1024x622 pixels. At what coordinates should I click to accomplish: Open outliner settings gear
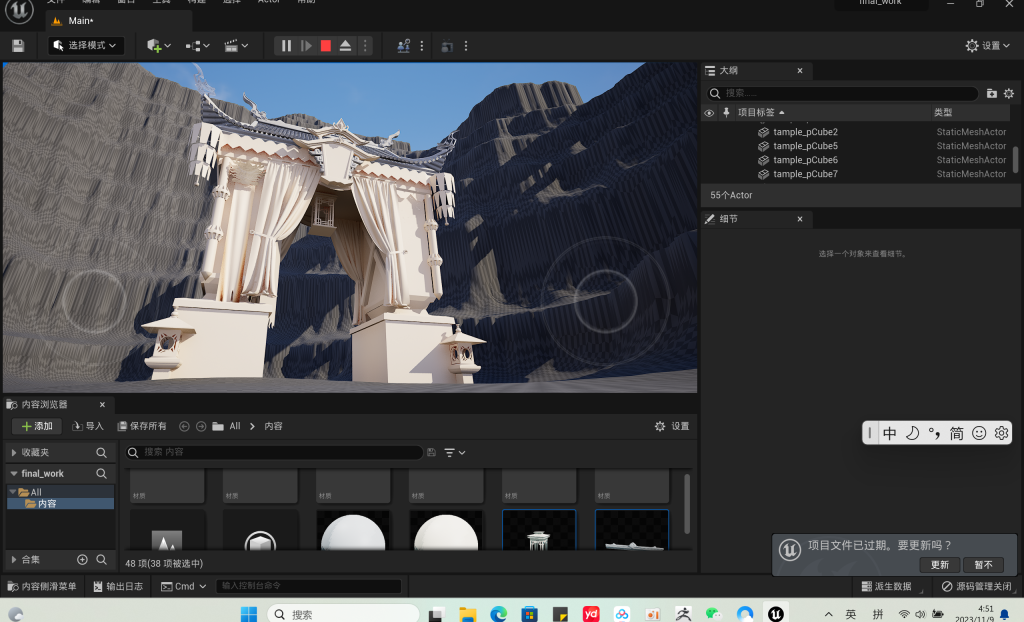click(x=1009, y=93)
